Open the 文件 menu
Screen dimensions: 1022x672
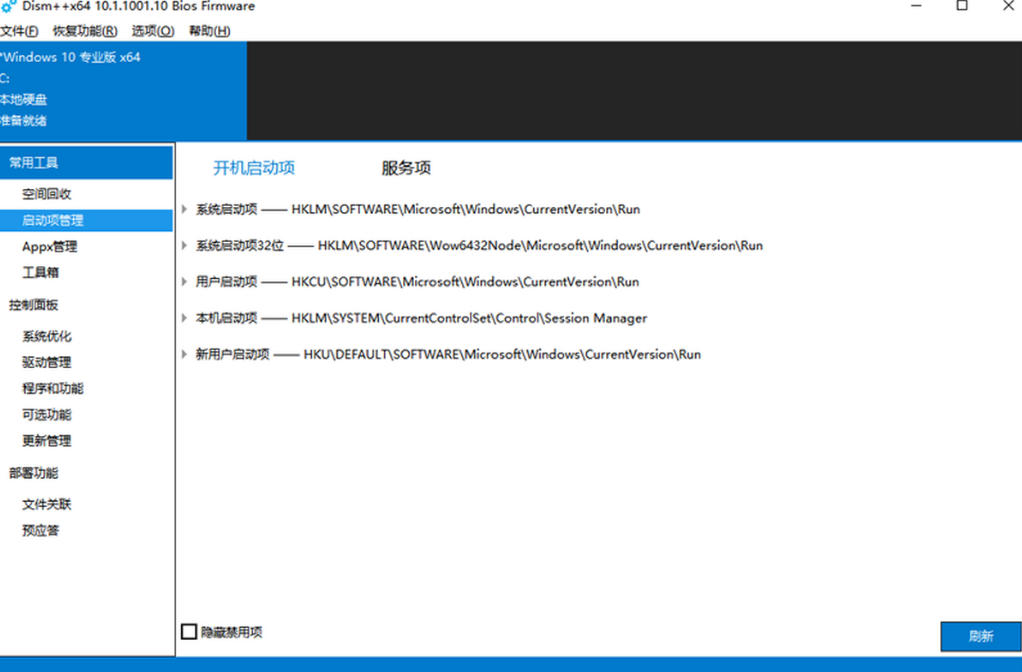pyautogui.click(x=20, y=31)
